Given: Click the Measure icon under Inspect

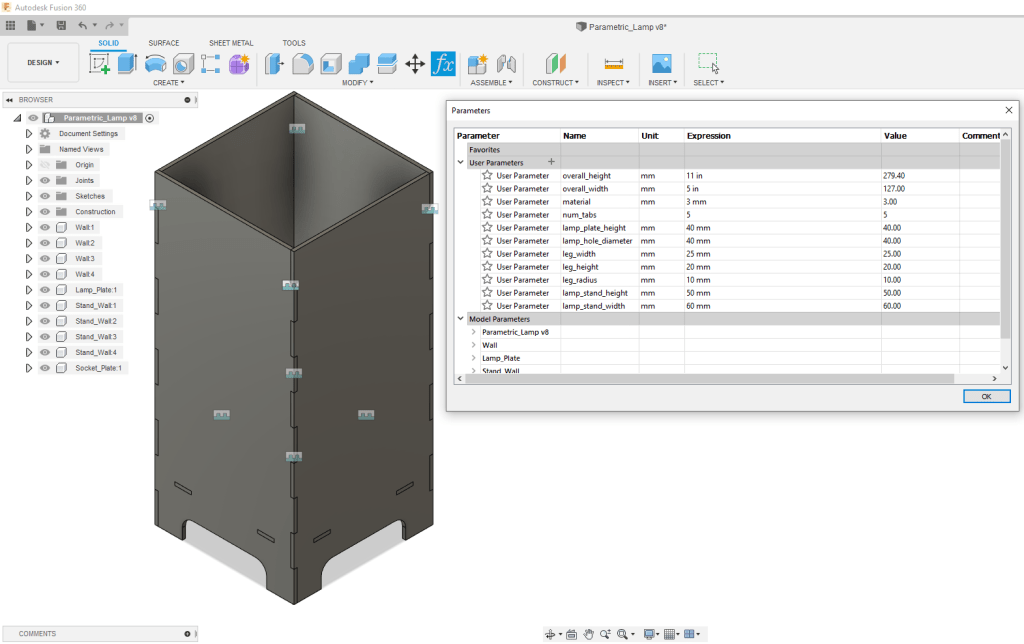Looking at the screenshot, I should (x=614, y=64).
